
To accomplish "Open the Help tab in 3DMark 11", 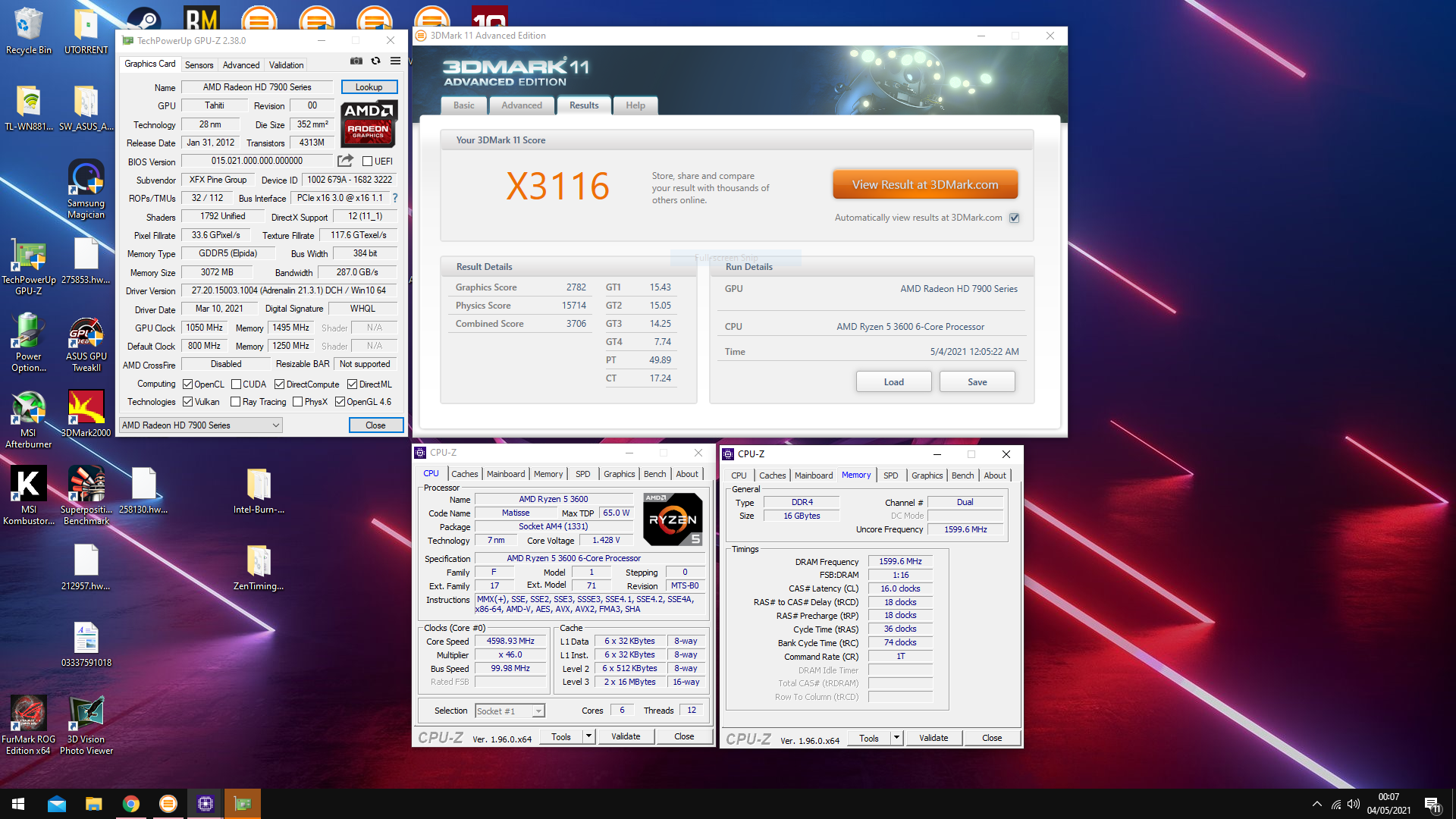I will click(x=635, y=105).
